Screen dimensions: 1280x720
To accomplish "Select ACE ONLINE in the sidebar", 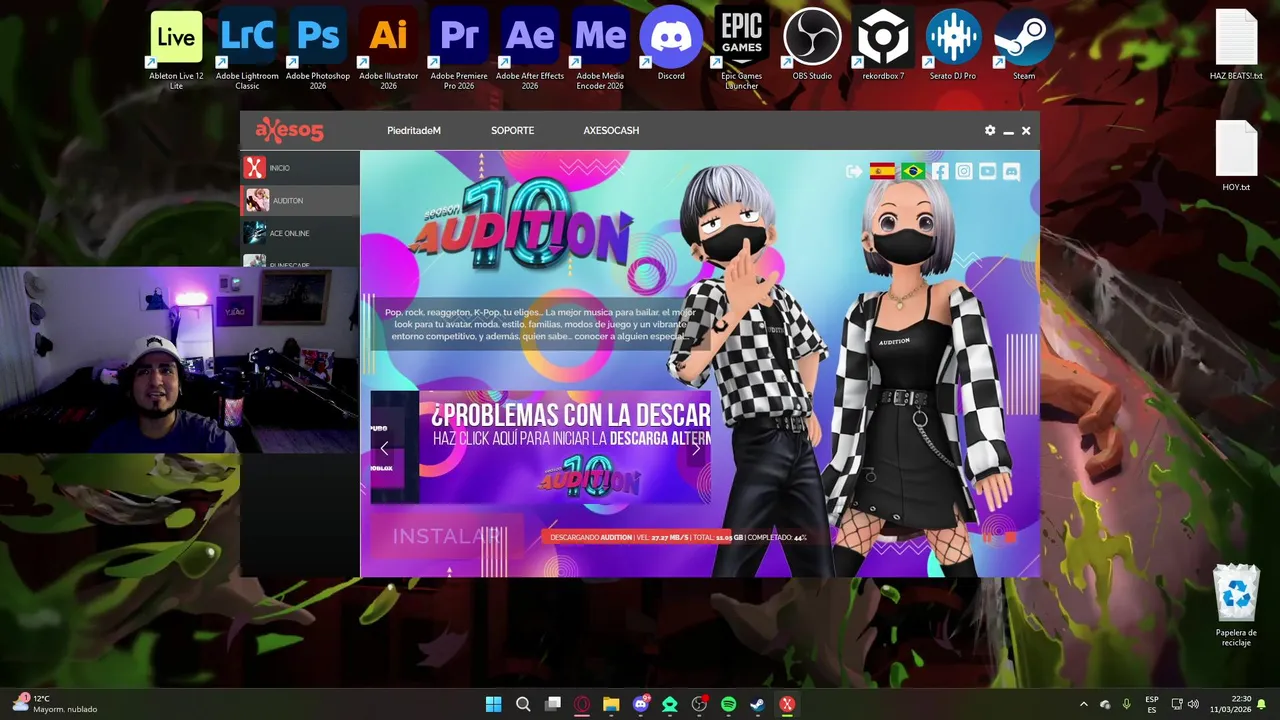I will [300, 233].
